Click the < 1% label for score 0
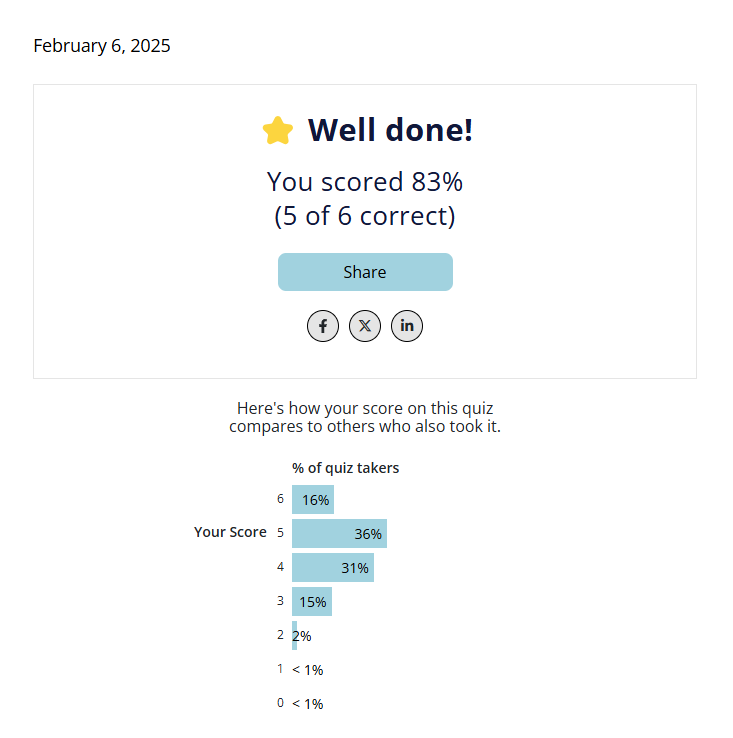Screen dimensions: 733x738 tap(308, 703)
